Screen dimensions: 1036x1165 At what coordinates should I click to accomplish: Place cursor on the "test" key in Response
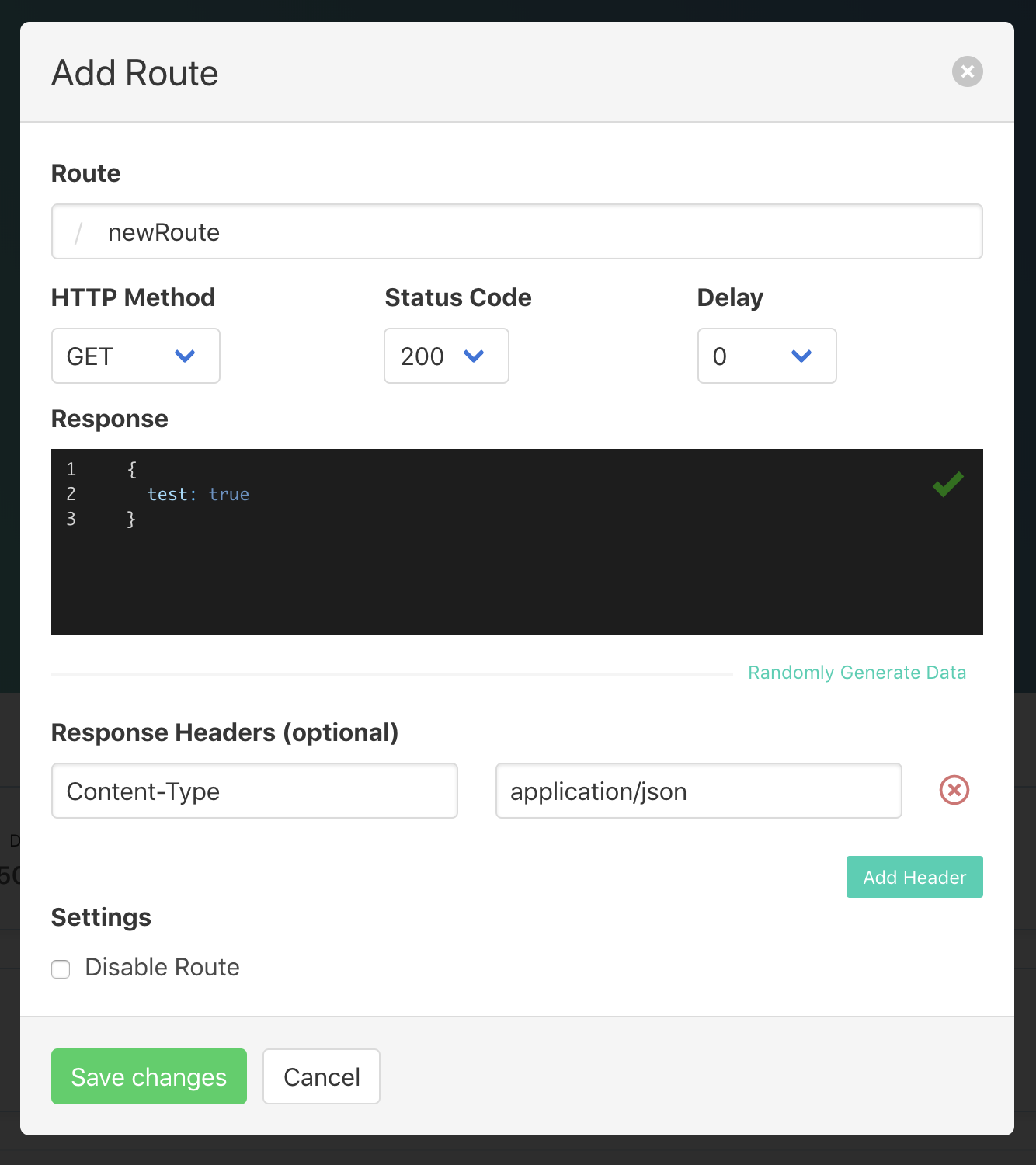point(167,495)
